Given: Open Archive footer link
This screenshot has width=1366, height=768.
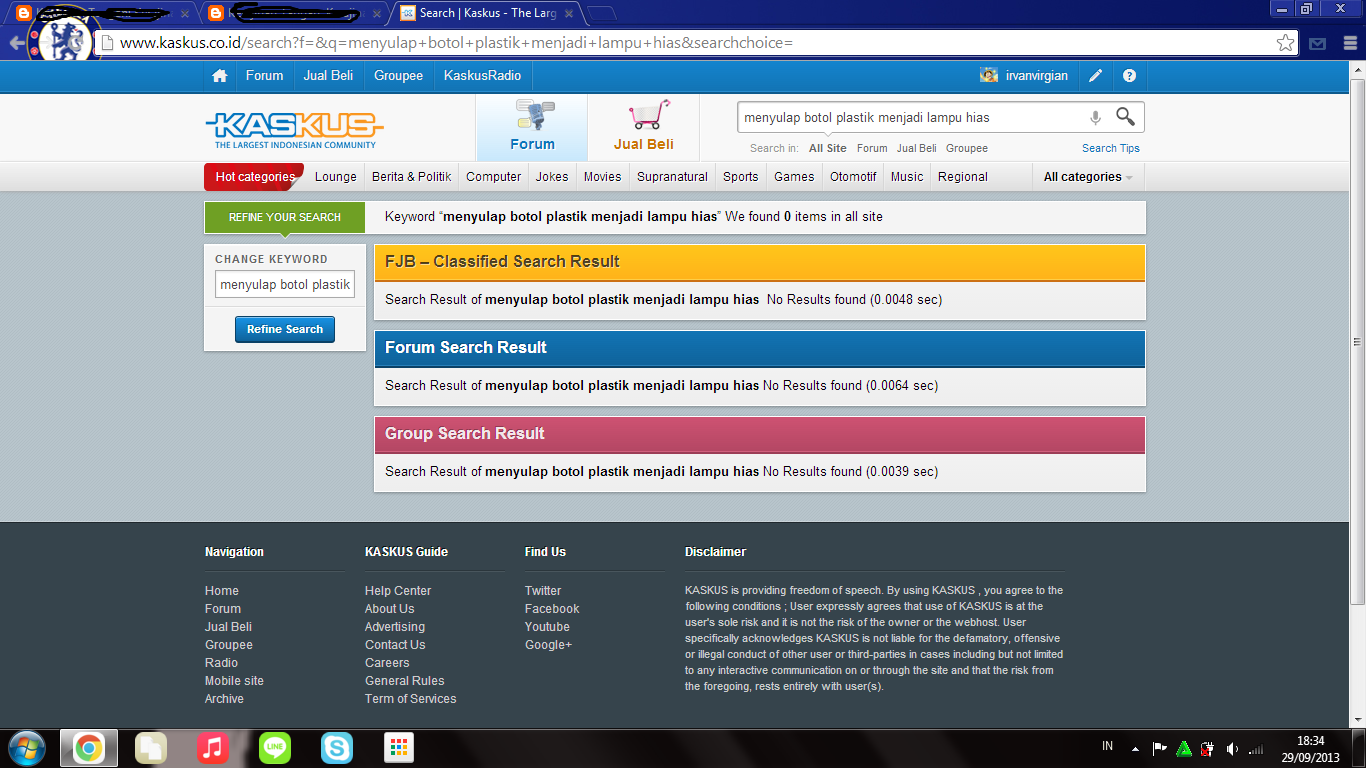Looking at the screenshot, I should click(224, 699).
